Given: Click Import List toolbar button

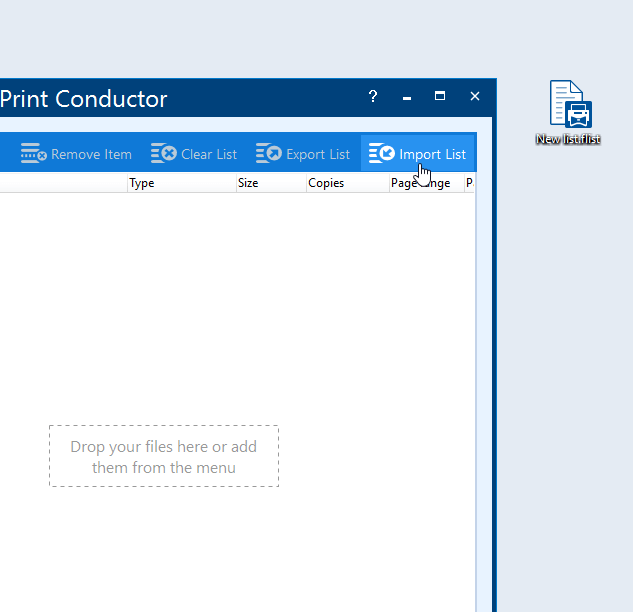Looking at the screenshot, I should [417, 154].
